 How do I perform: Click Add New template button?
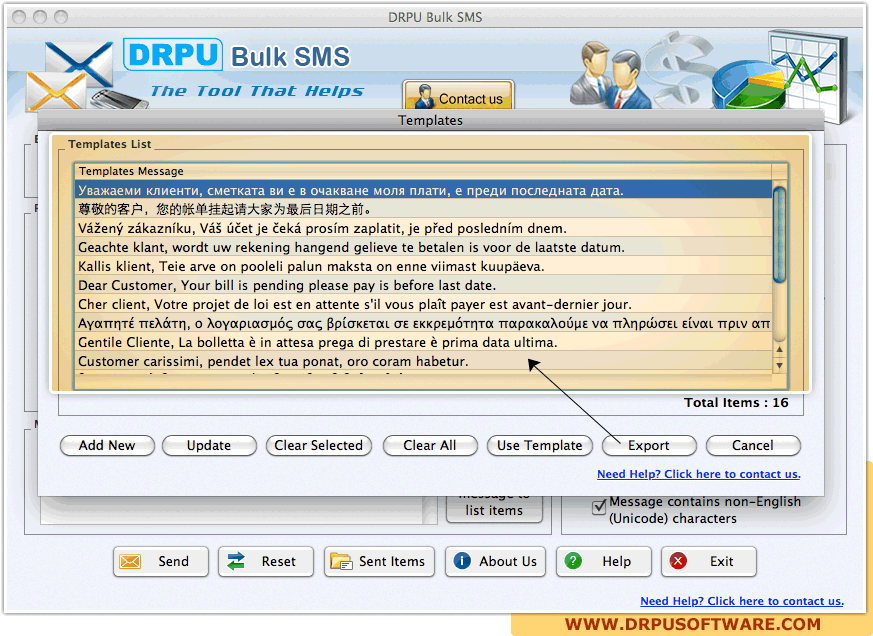107,446
